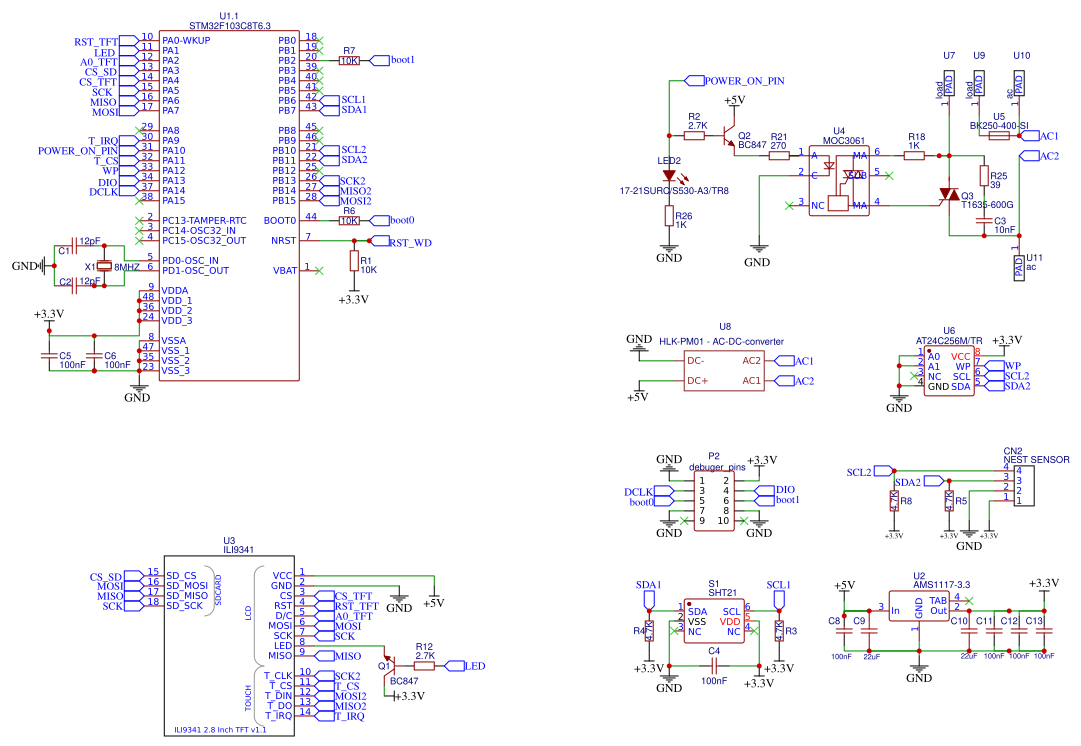This screenshot has height=746, width=1081.
Task: Select the Q2 BC847 transistor
Action: (x=729, y=141)
